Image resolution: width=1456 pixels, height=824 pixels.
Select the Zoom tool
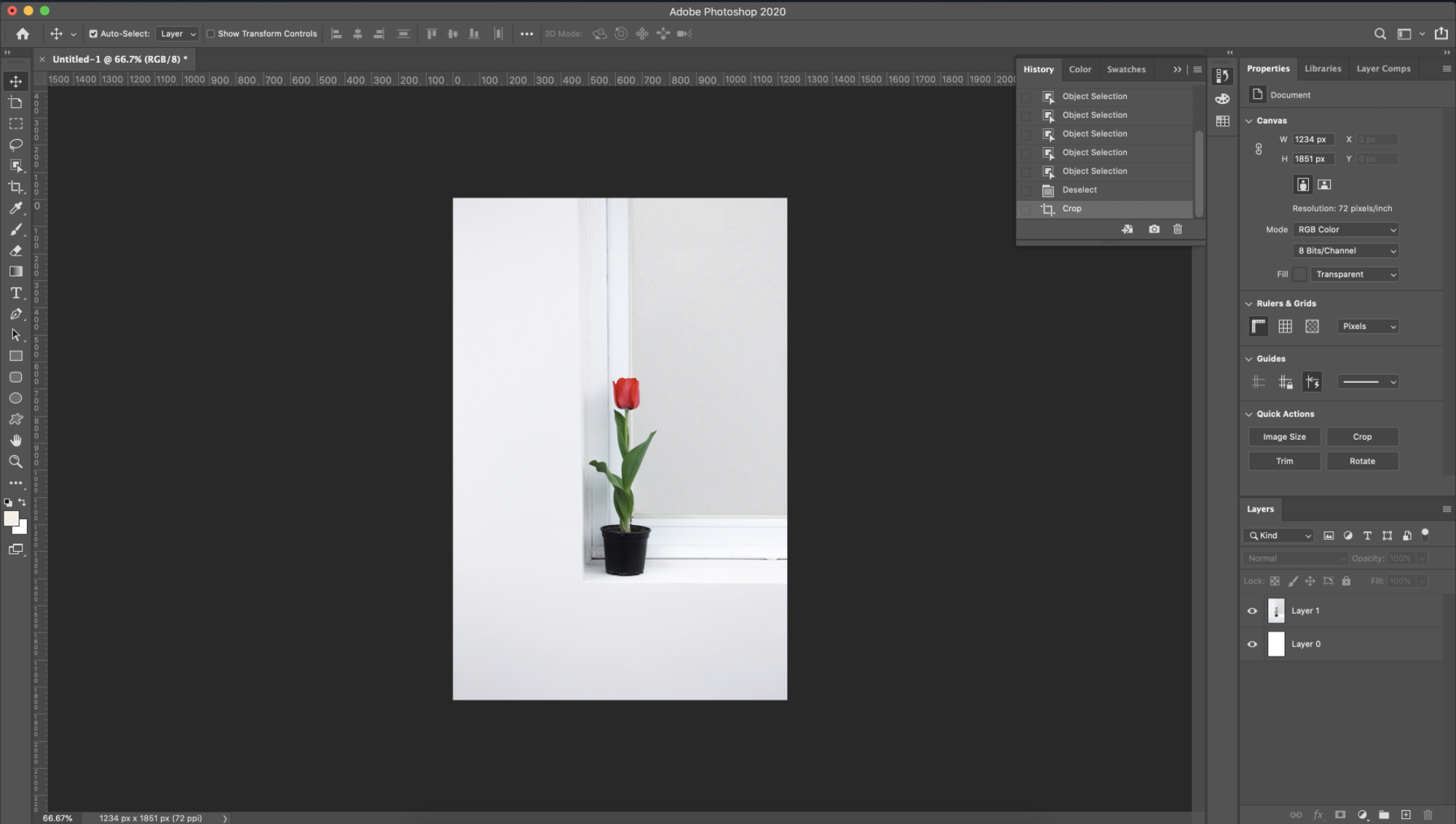coord(15,461)
